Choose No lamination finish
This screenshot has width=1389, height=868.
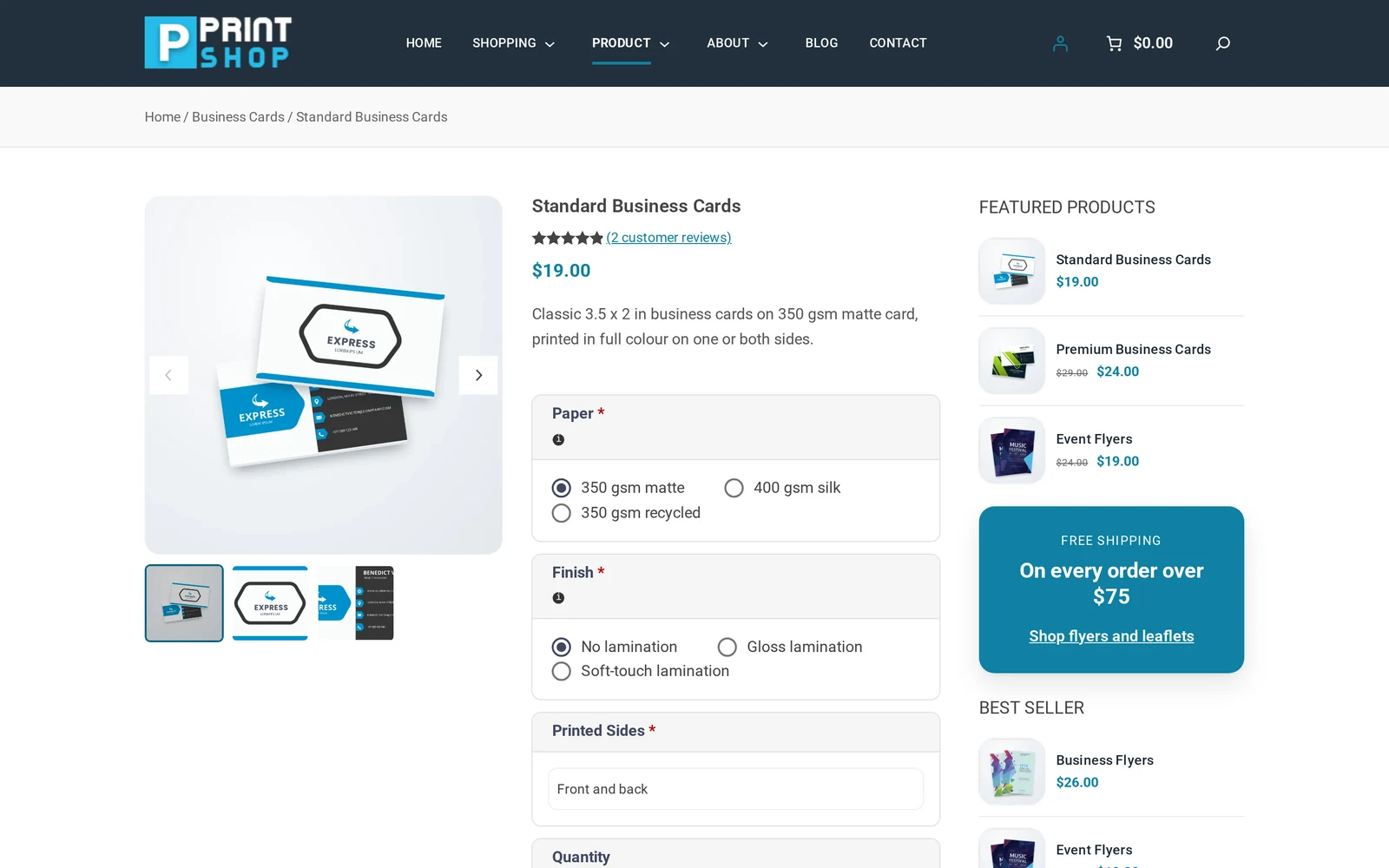(x=562, y=647)
